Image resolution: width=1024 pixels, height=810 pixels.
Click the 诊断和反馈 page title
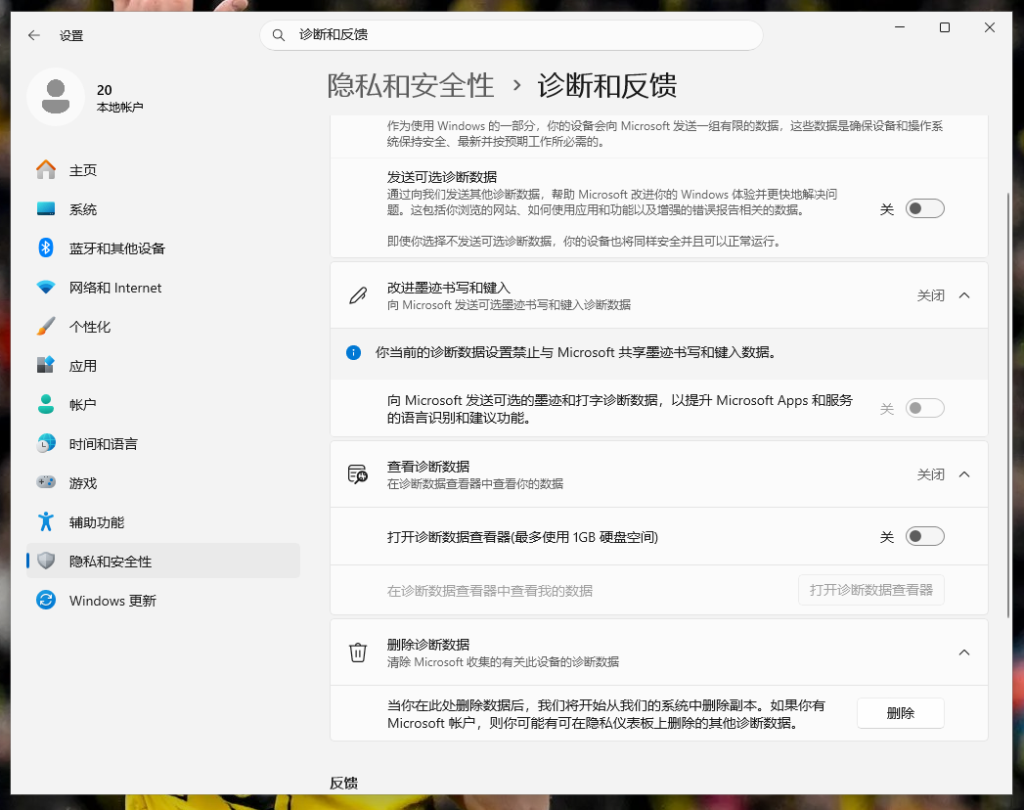607,86
